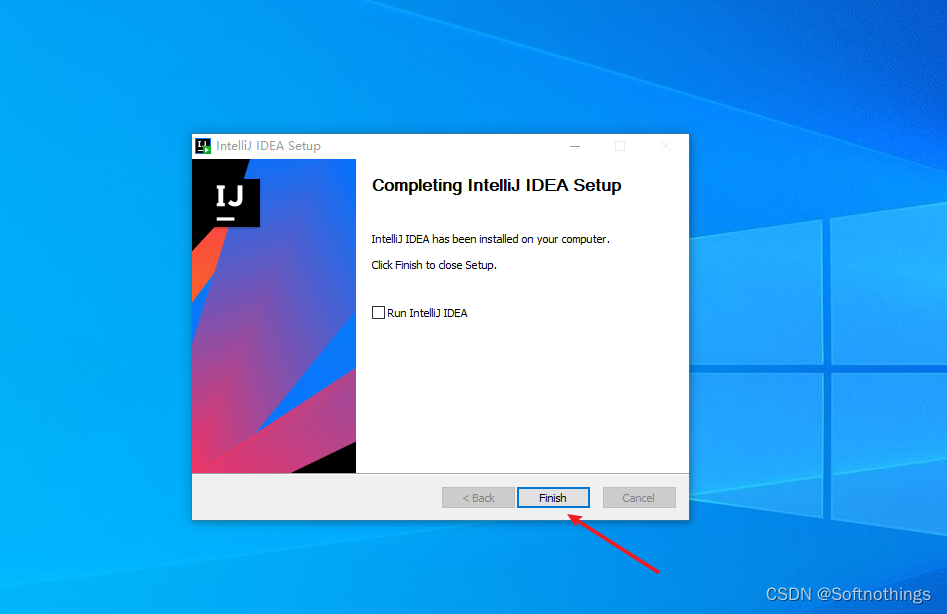Viewport: 947px width, 614px height.
Task: Close the IntelliJ IDEA Setup window
Action: click(666, 146)
